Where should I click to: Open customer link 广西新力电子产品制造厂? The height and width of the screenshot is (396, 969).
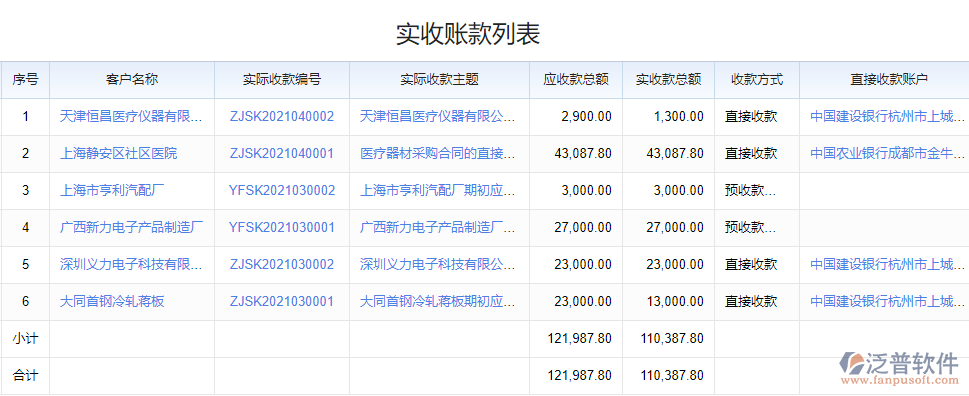132,227
